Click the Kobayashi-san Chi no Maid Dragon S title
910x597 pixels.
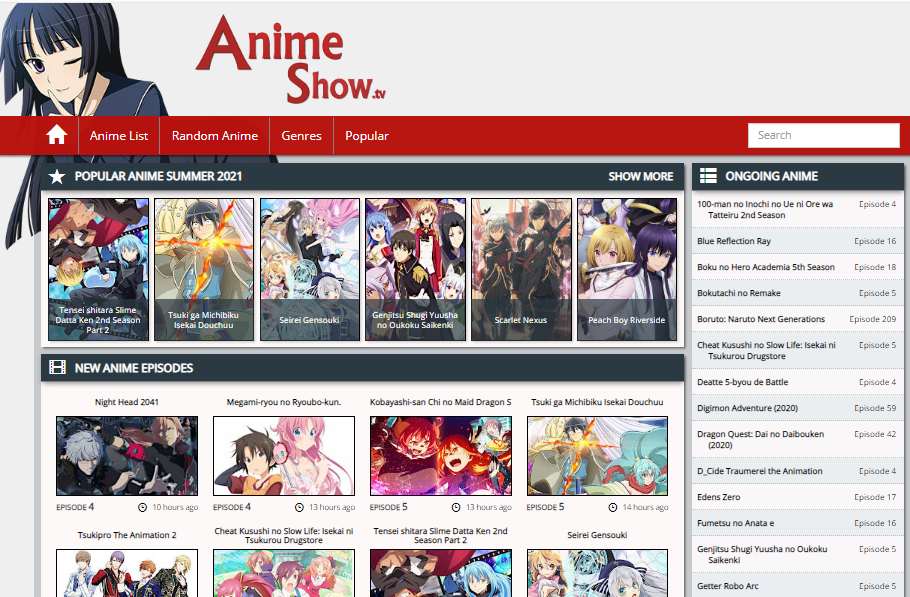440,401
